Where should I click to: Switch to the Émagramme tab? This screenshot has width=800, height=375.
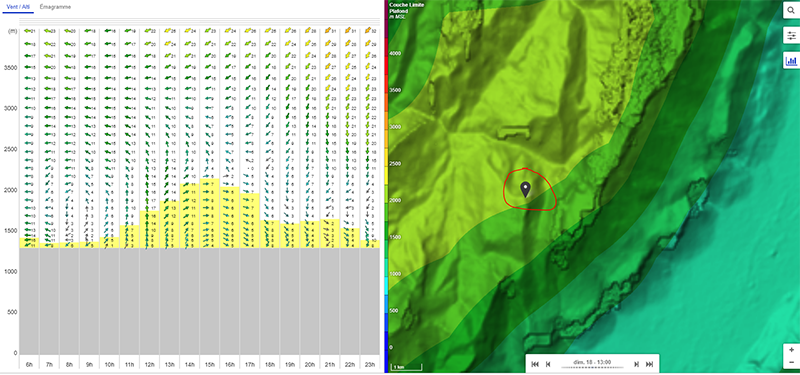(x=56, y=7)
